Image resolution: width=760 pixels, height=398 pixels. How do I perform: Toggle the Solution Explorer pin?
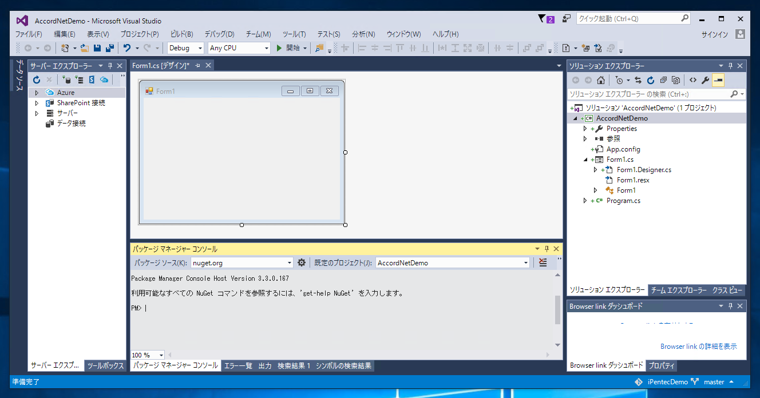point(730,65)
